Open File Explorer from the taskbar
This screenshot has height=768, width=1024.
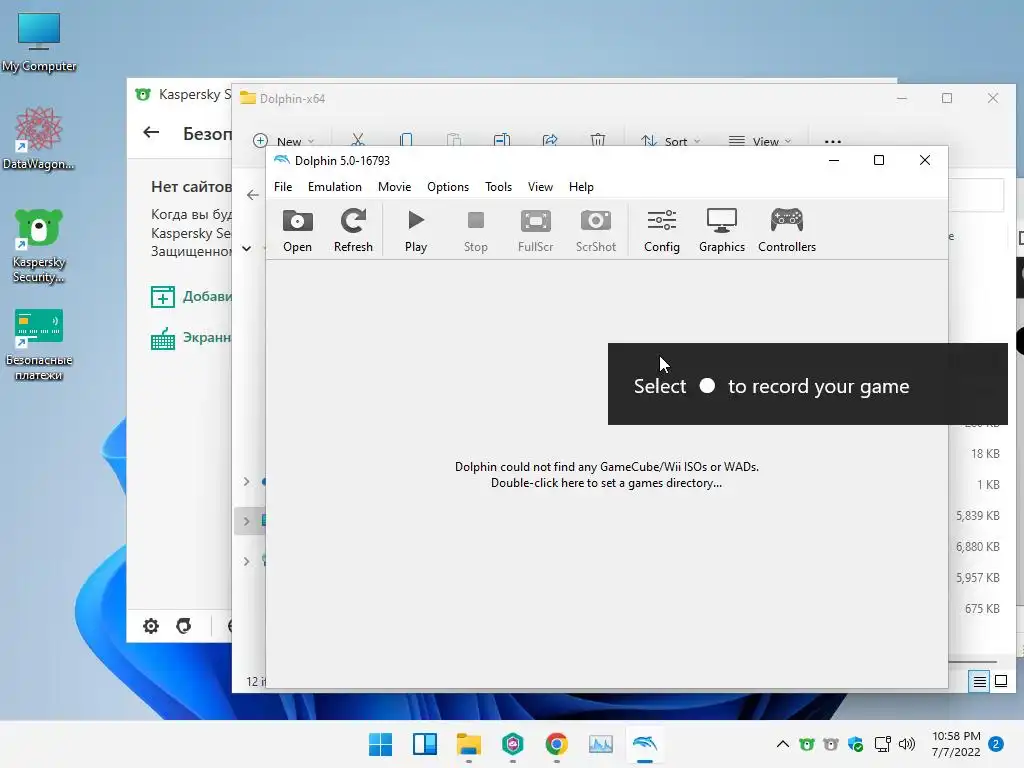[468, 744]
